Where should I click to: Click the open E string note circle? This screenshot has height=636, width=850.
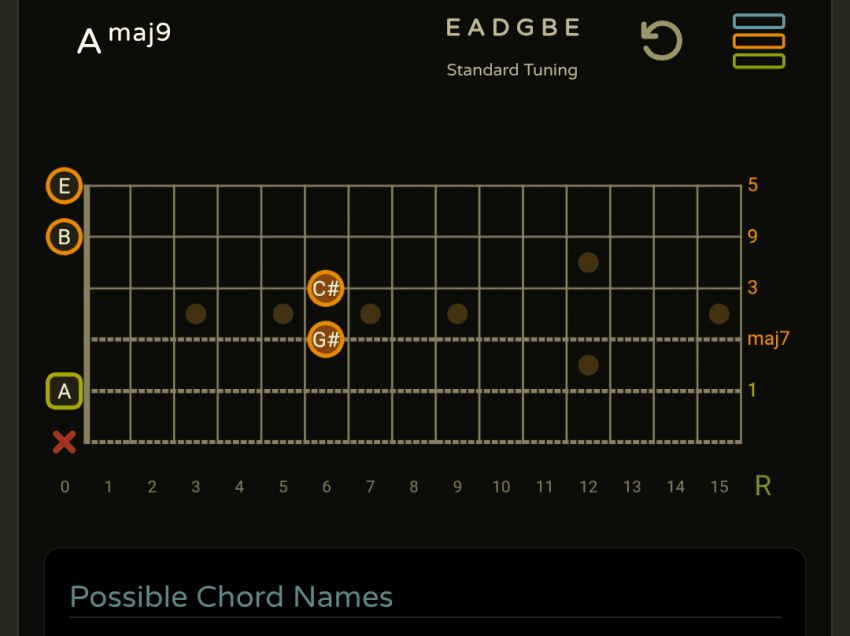(x=64, y=186)
